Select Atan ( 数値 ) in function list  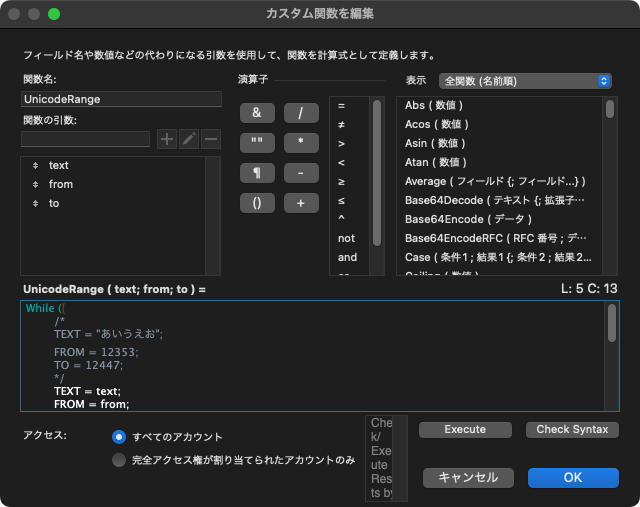click(x=499, y=162)
